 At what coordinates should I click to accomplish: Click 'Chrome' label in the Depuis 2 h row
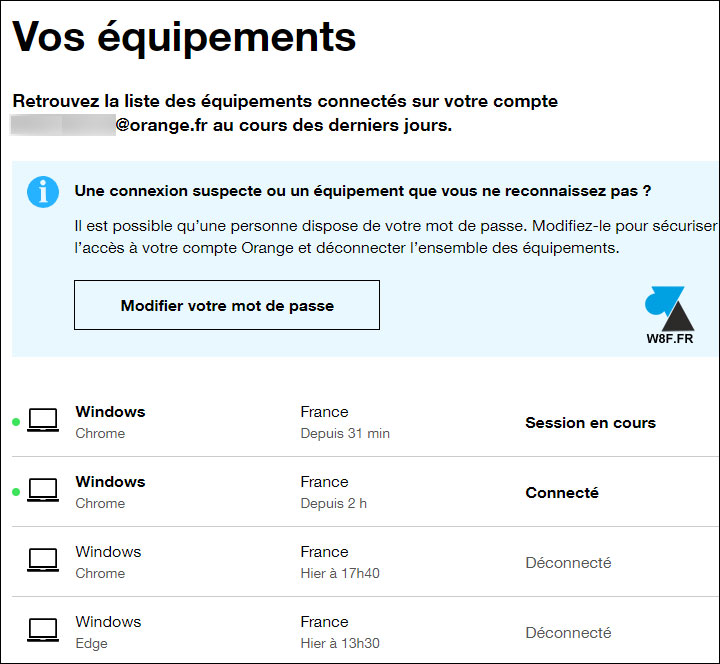(x=100, y=503)
